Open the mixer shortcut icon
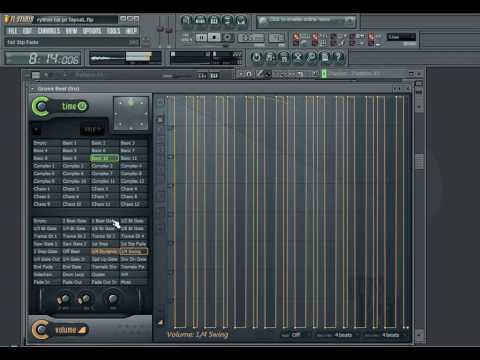Viewport: 480px width, 360px height. point(241,20)
